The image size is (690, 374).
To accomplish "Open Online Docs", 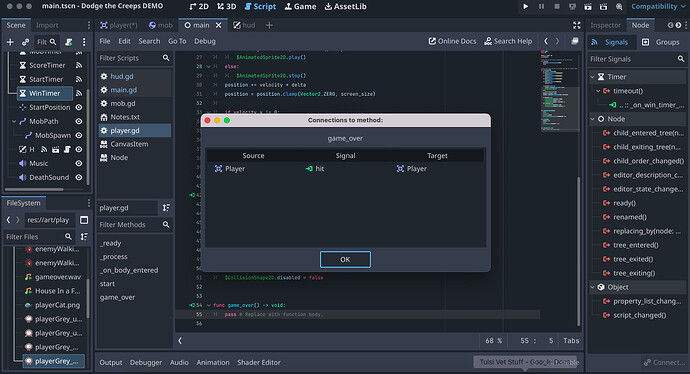I will point(452,41).
